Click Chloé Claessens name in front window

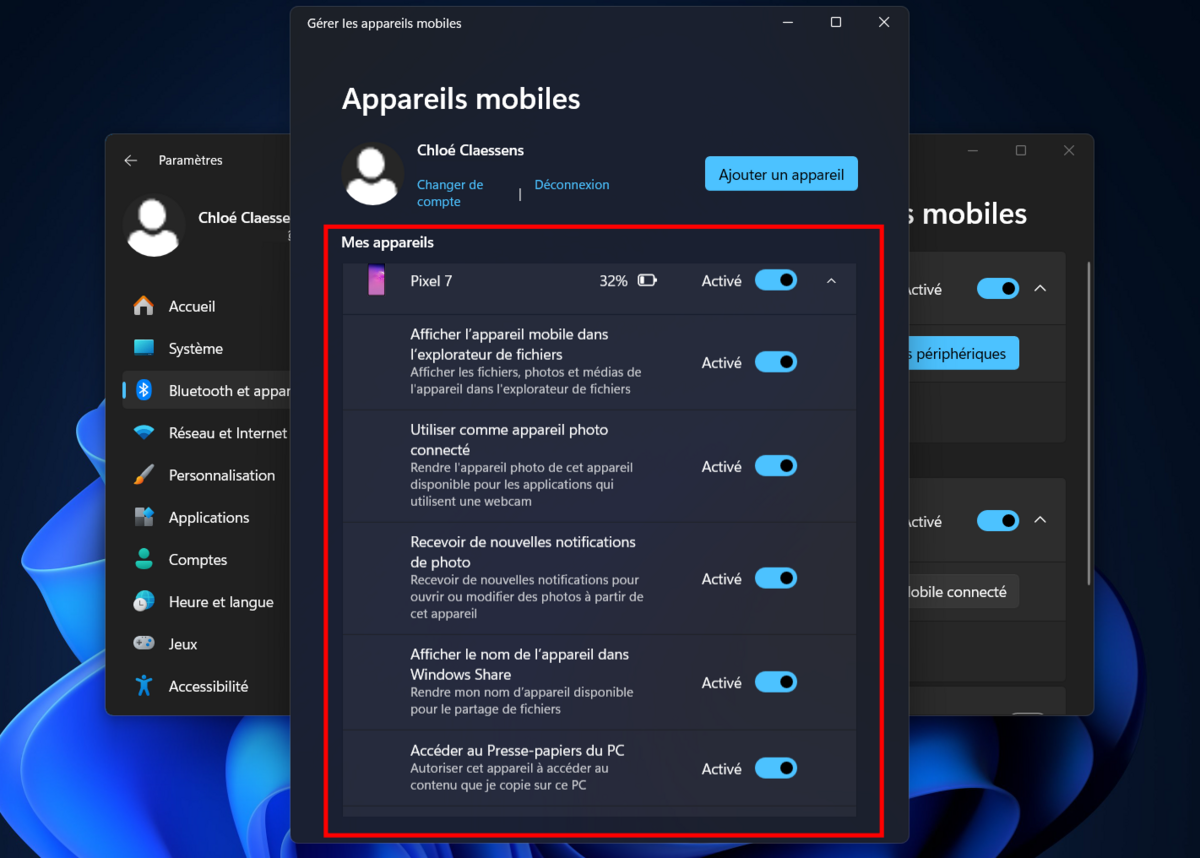[470, 150]
